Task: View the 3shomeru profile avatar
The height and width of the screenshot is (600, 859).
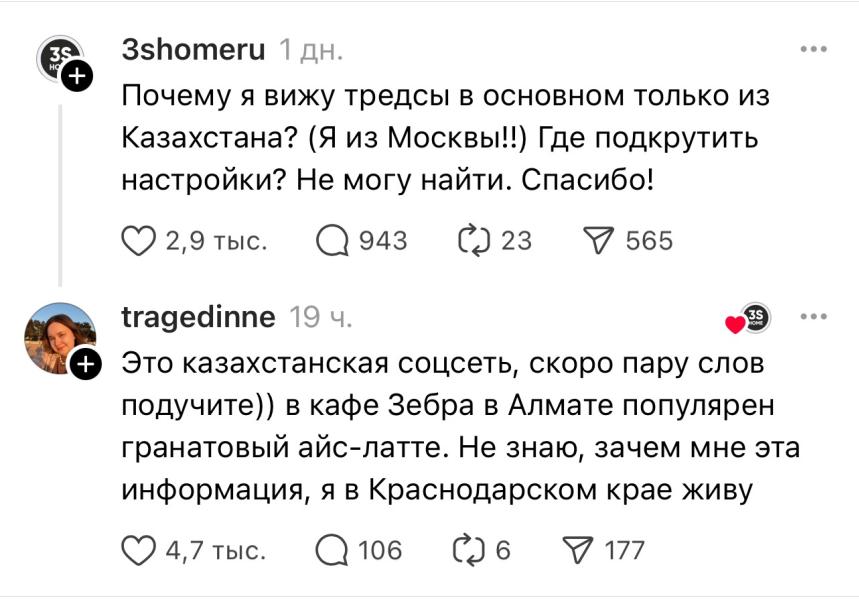Action: tap(58, 59)
